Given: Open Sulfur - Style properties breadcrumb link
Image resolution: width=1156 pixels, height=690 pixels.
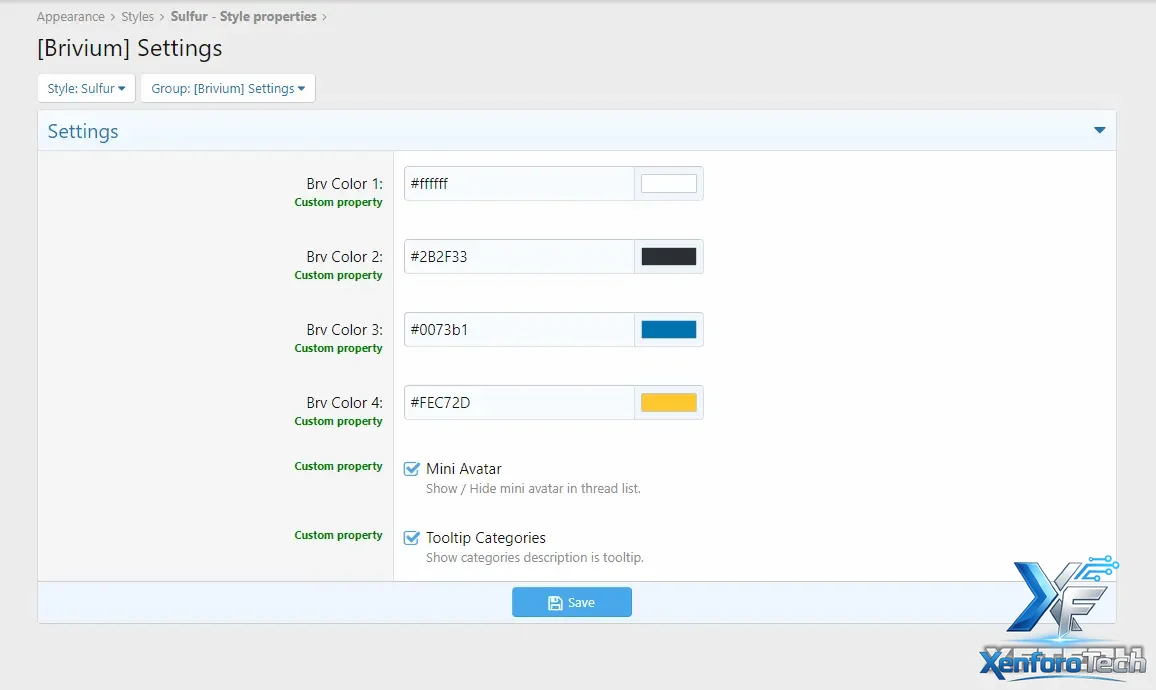Looking at the screenshot, I should click(243, 17).
